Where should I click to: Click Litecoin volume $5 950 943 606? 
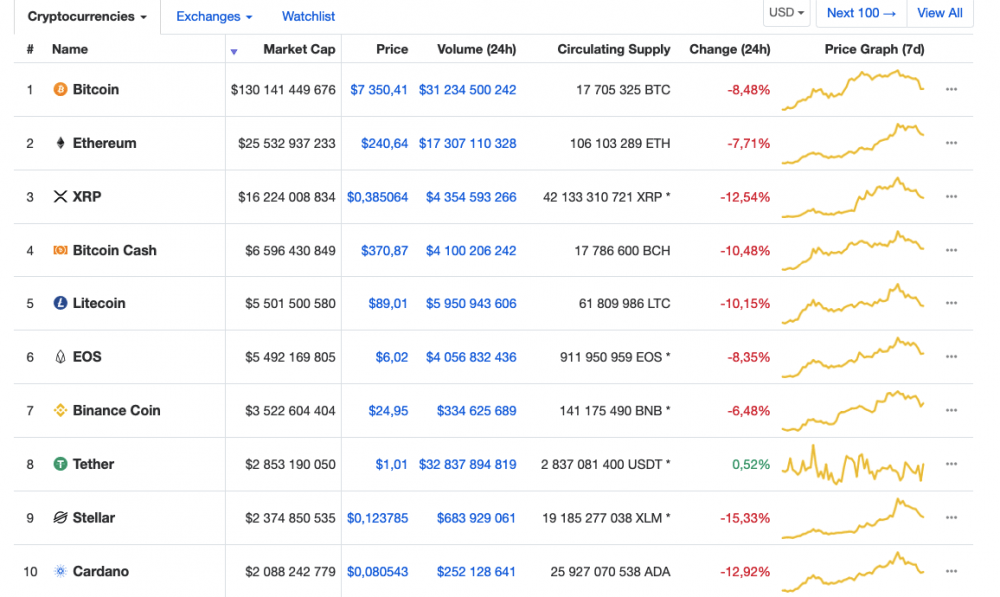(x=471, y=304)
